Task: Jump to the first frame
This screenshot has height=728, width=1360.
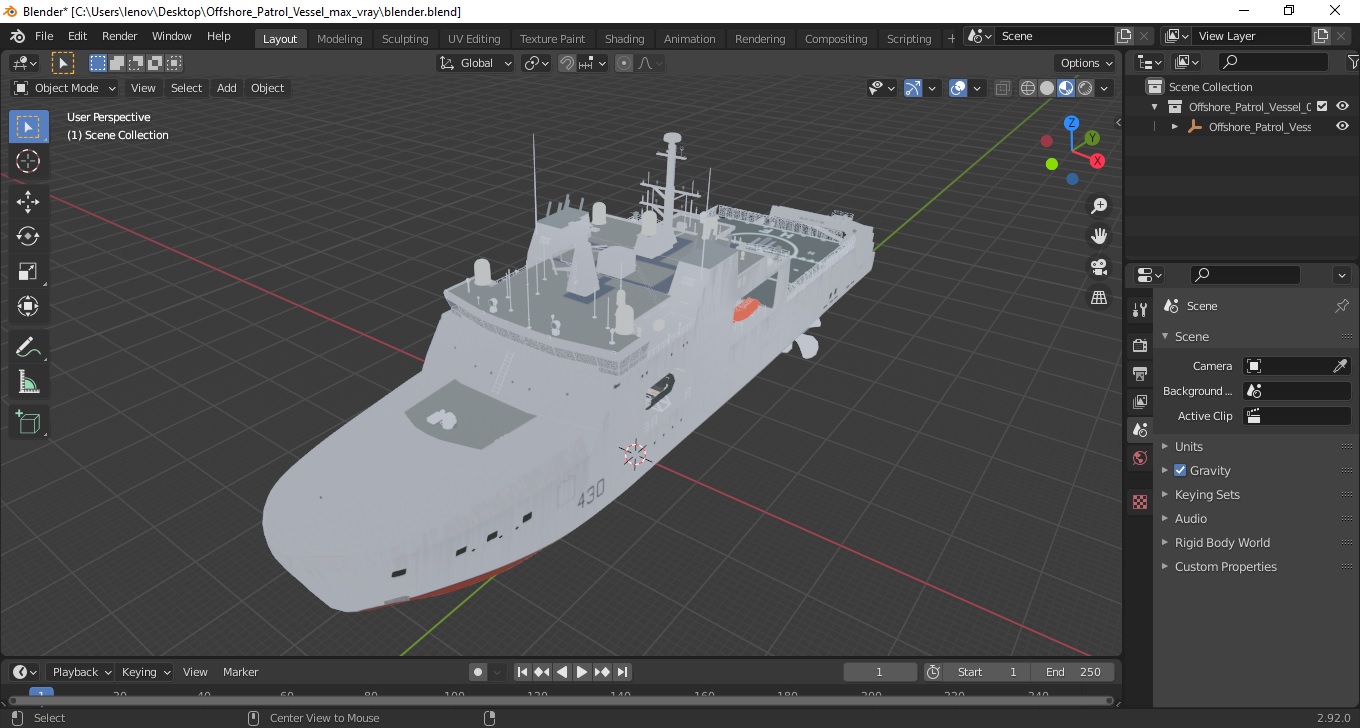Action: pos(522,672)
